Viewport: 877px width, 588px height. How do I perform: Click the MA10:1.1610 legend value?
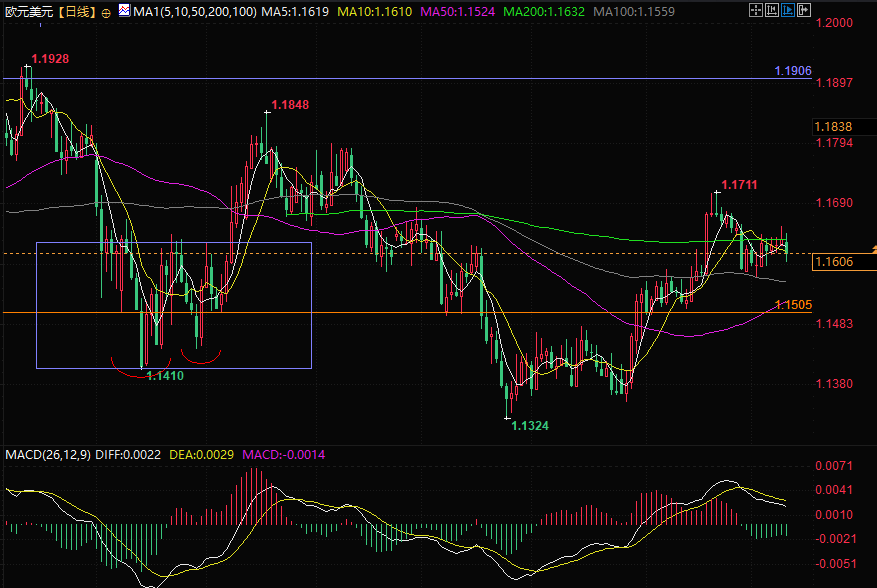click(374, 12)
